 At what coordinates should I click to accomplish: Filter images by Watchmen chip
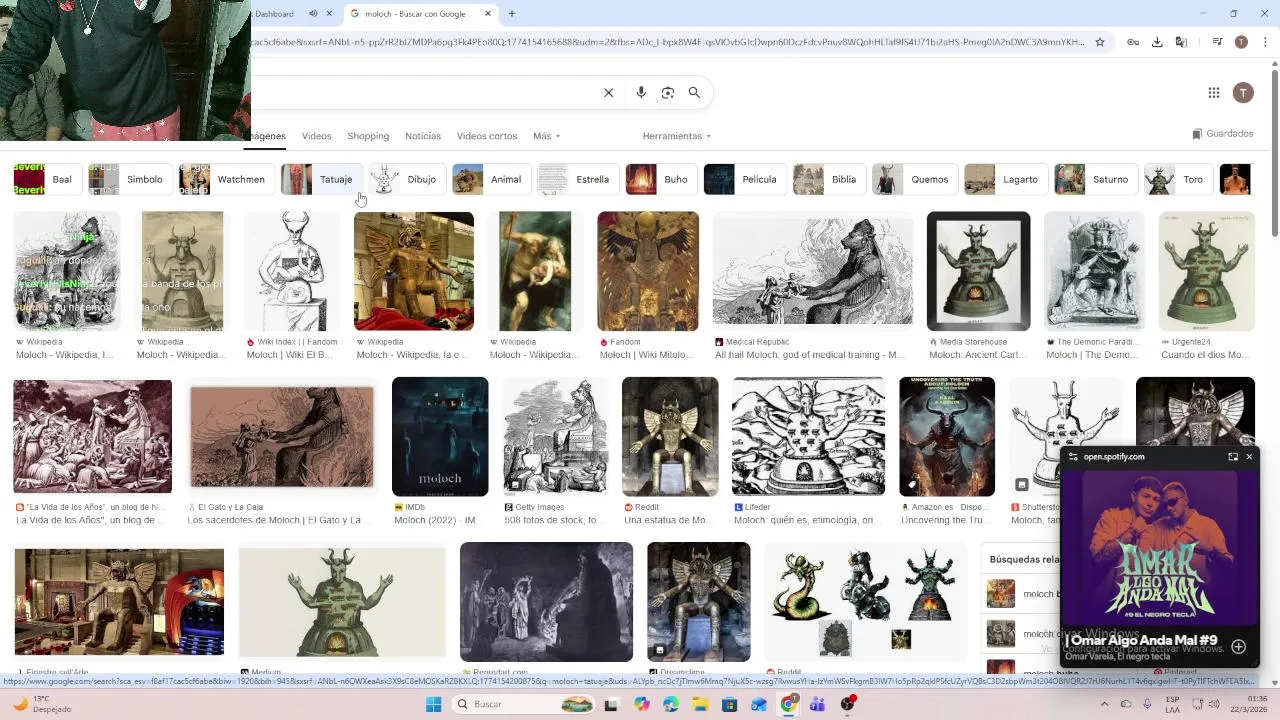(x=226, y=179)
